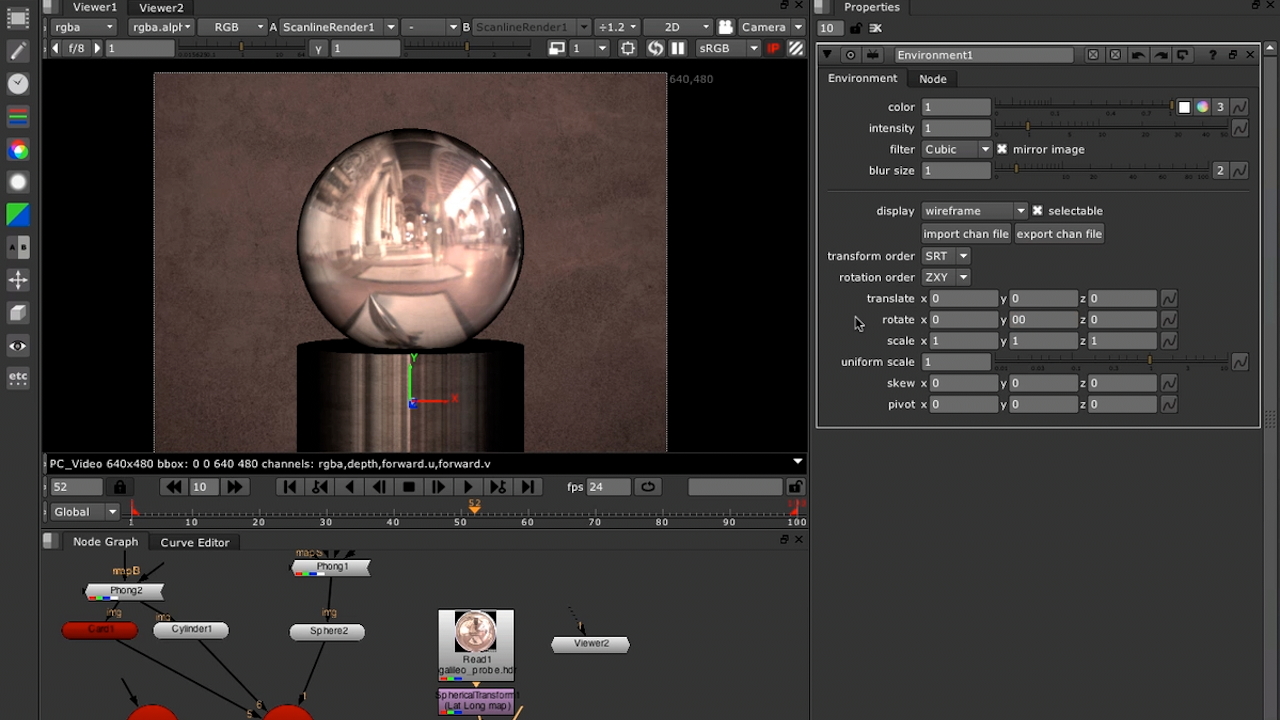Open help with the question mark icon
The width and height of the screenshot is (1280, 720).
tap(1212, 55)
